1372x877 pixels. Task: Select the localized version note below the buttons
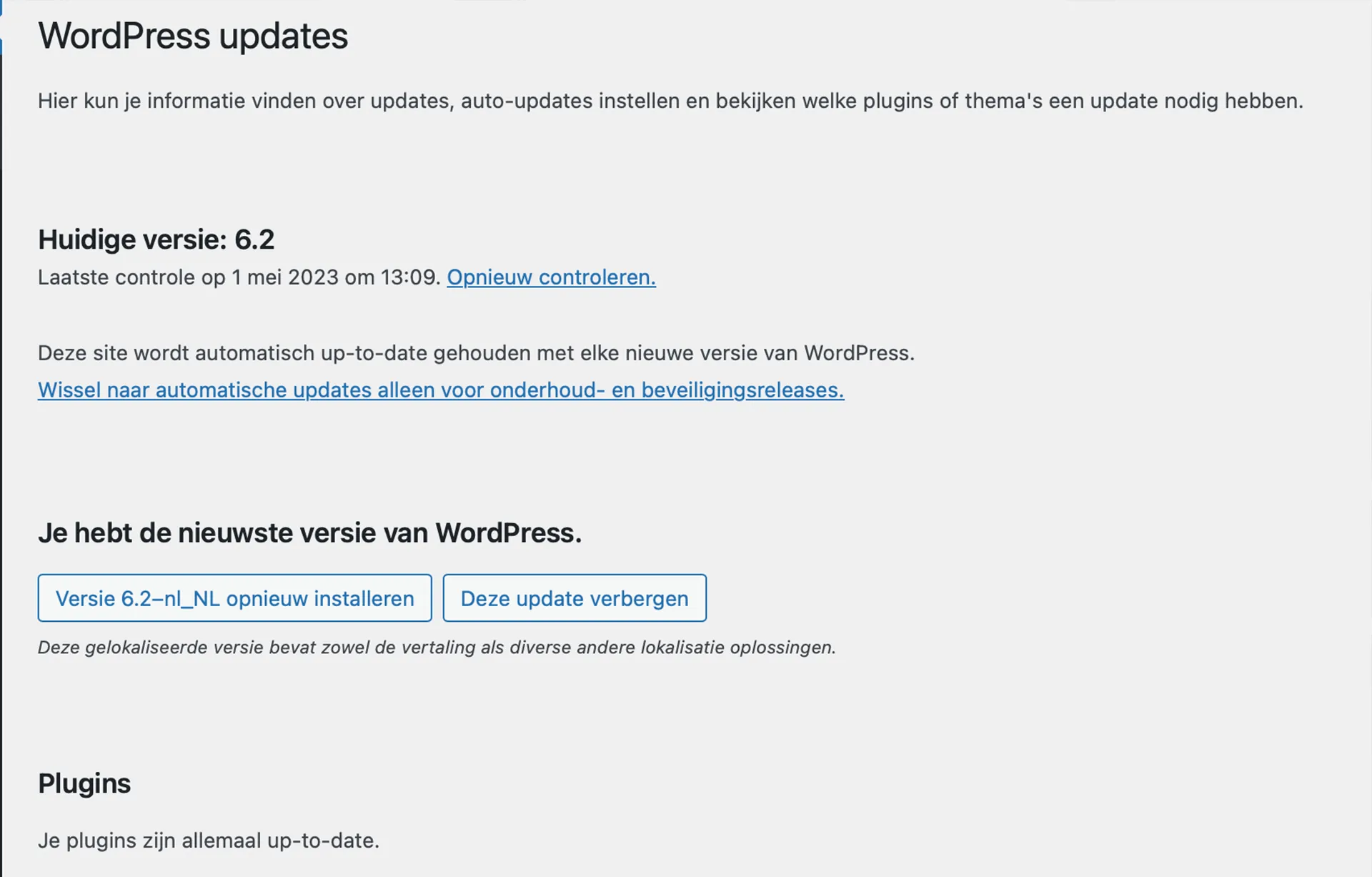coord(437,648)
